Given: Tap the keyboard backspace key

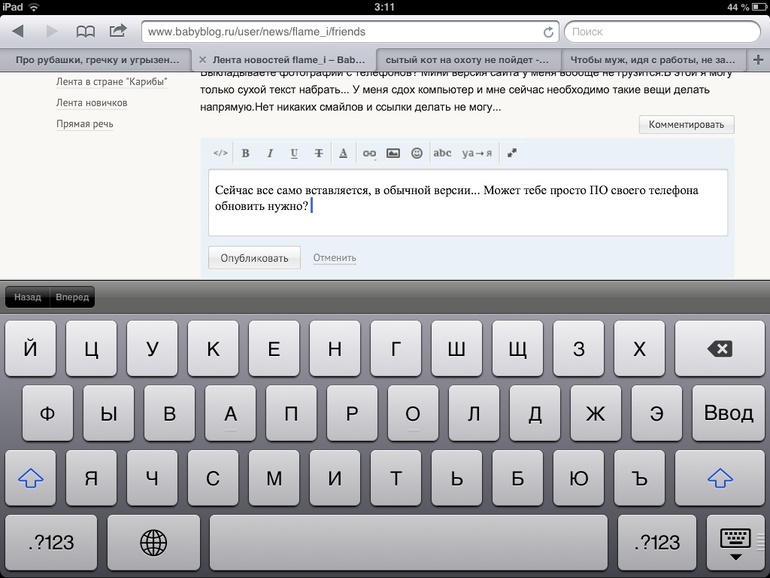Looking at the screenshot, I should [719, 349].
